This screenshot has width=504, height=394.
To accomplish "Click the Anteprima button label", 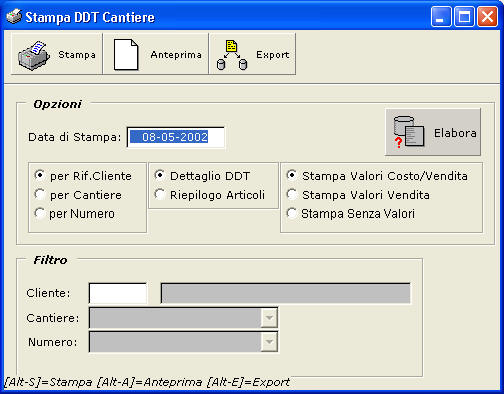I will tap(176, 55).
